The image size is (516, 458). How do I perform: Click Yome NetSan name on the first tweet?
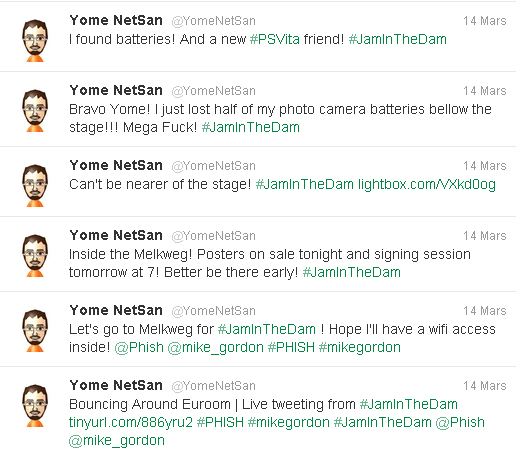coord(116,20)
